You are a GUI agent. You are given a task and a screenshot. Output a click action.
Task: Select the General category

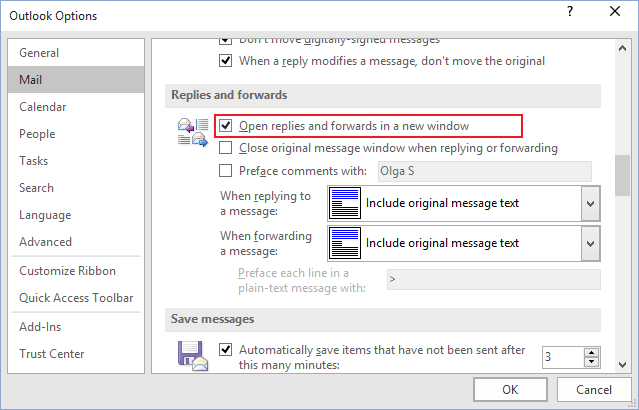(x=76, y=53)
